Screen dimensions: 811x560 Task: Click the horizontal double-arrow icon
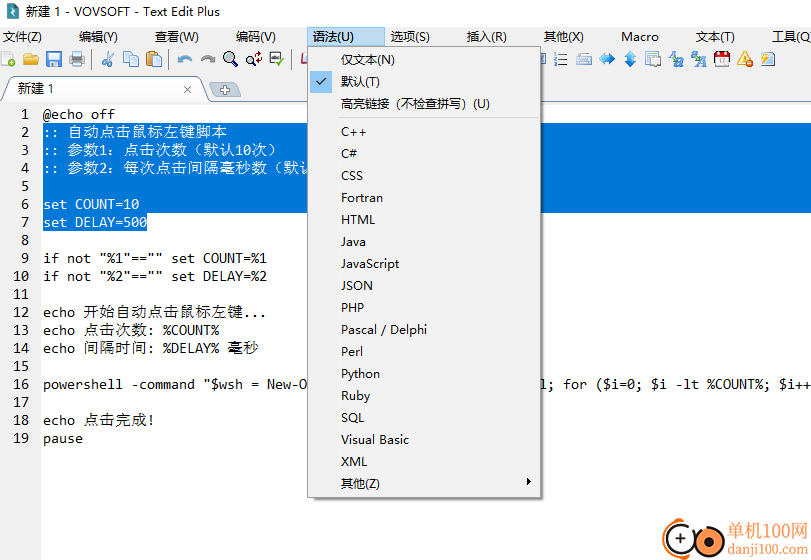point(607,59)
